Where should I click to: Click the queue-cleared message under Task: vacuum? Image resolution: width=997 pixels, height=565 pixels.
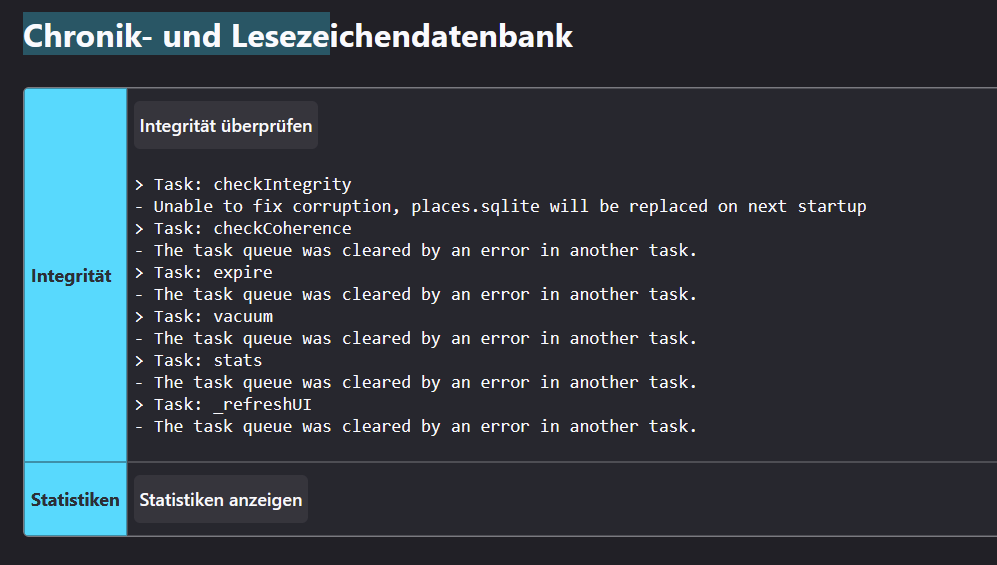tap(415, 339)
